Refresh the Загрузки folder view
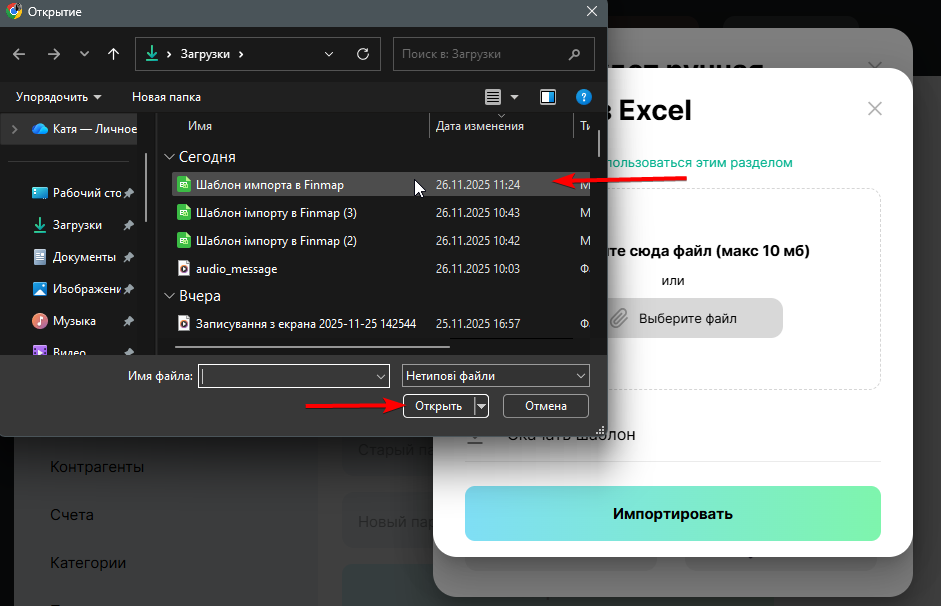This screenshot has width=941, height=606. coord(363,54)
